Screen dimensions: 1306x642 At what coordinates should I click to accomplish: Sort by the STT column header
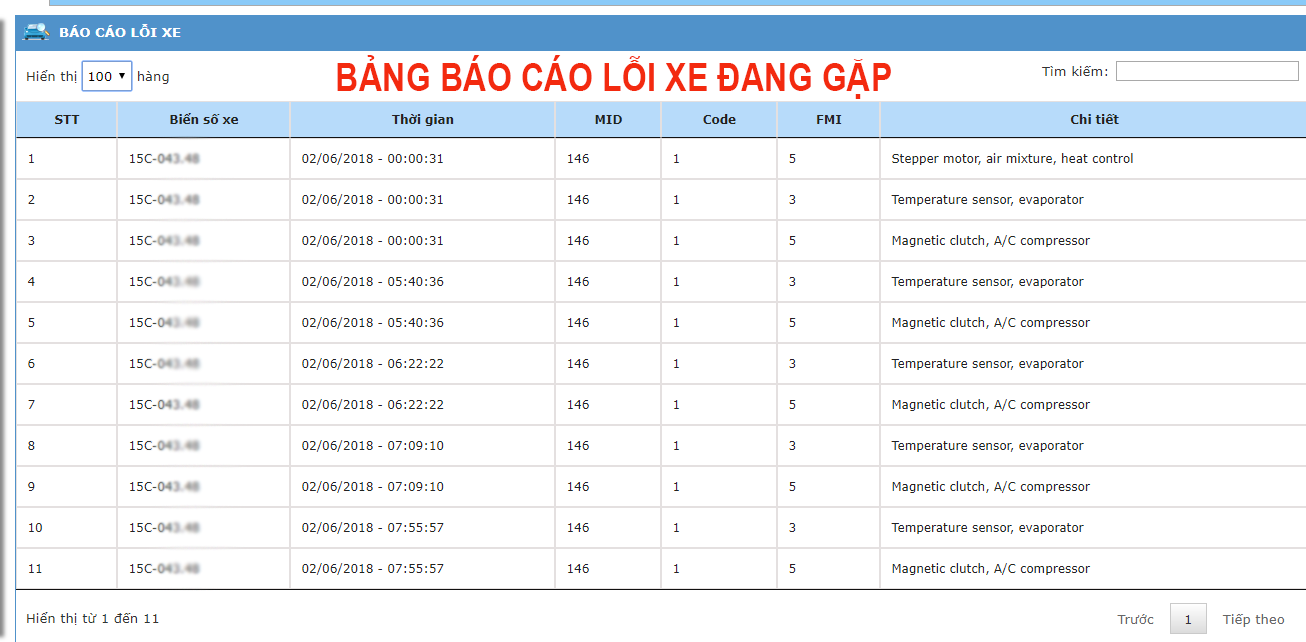67,119
